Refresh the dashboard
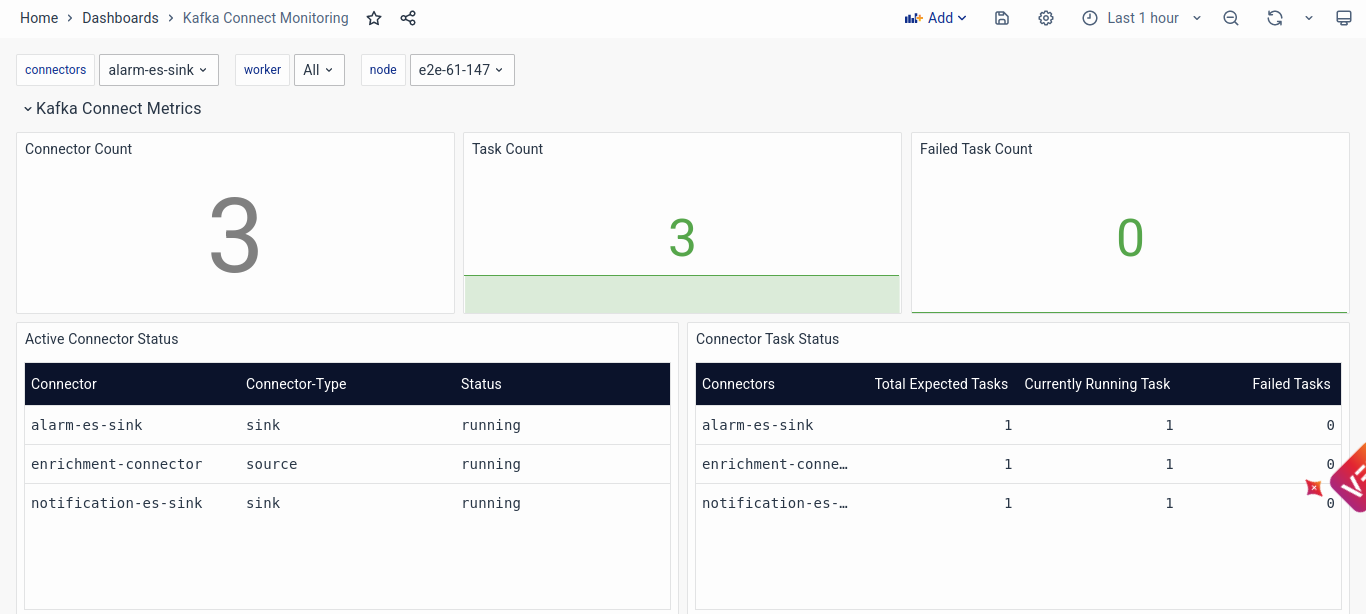The height and width of the screenshot is (614, 1366). (1275, 18)
